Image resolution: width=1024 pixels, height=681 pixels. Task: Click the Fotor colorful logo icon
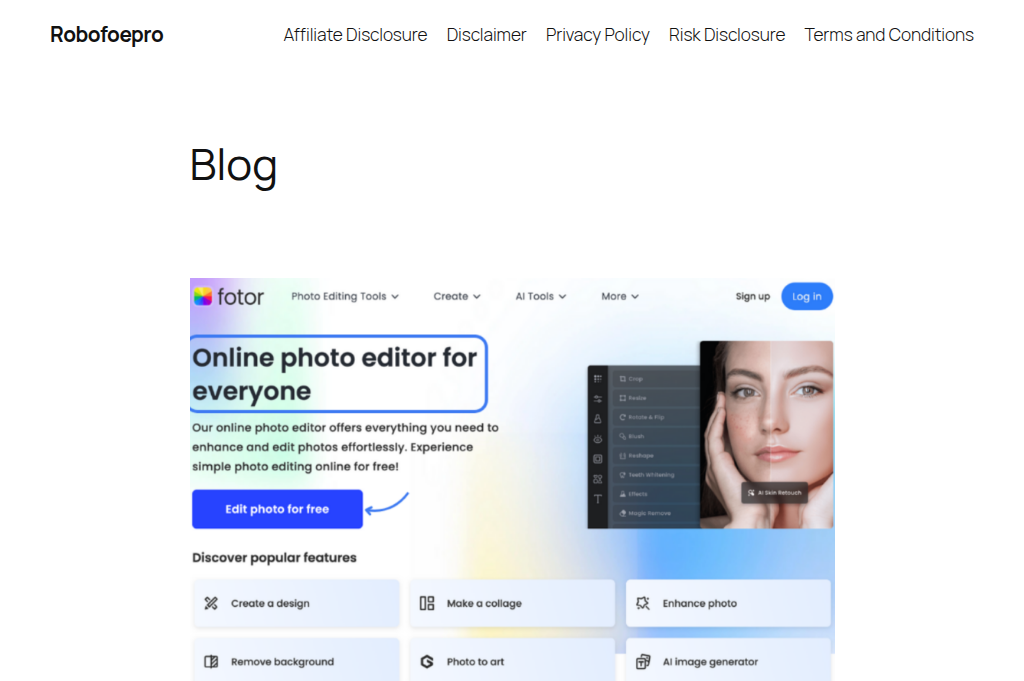(x=203, y=296)
